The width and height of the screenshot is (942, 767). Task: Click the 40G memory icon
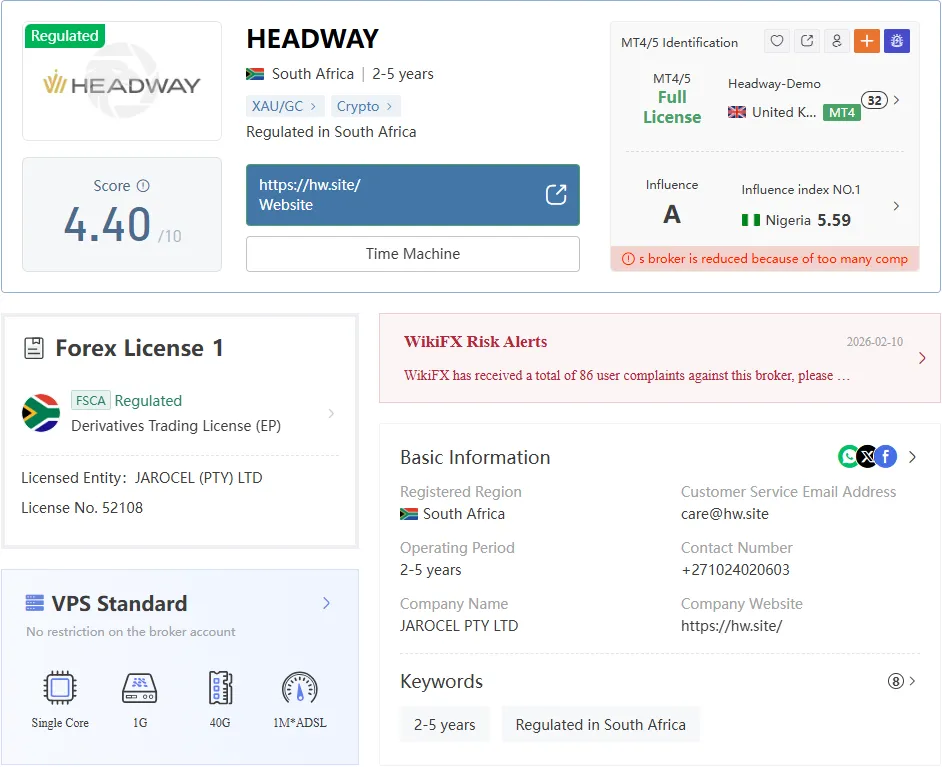220,688
